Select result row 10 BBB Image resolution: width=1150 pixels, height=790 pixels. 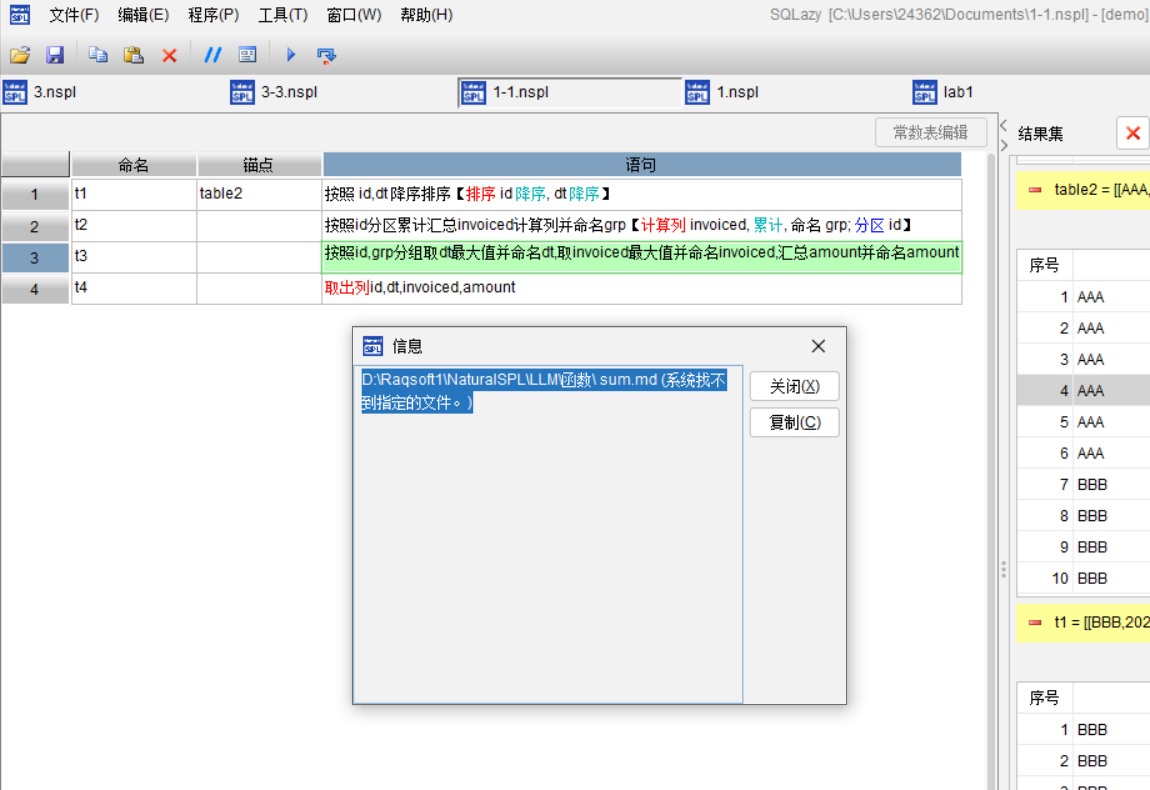pos(1083,579)
